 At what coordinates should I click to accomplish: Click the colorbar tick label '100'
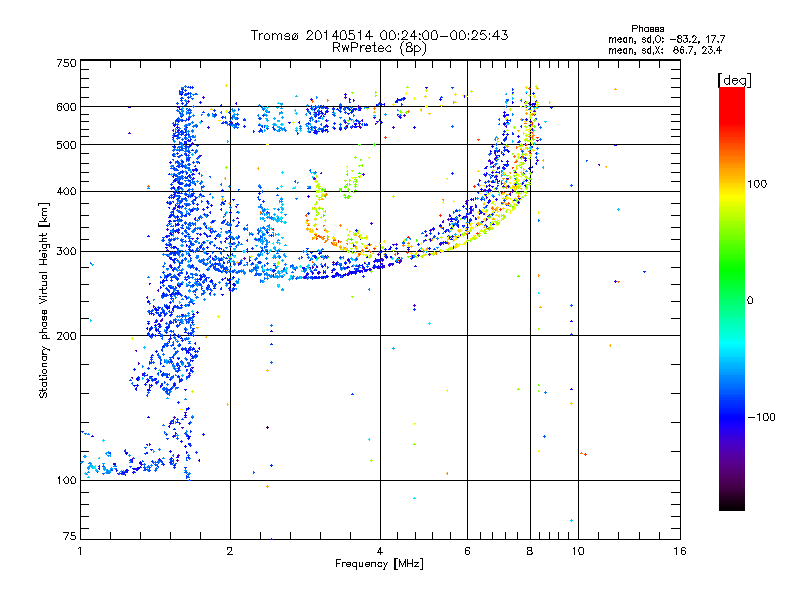[757, 184]
